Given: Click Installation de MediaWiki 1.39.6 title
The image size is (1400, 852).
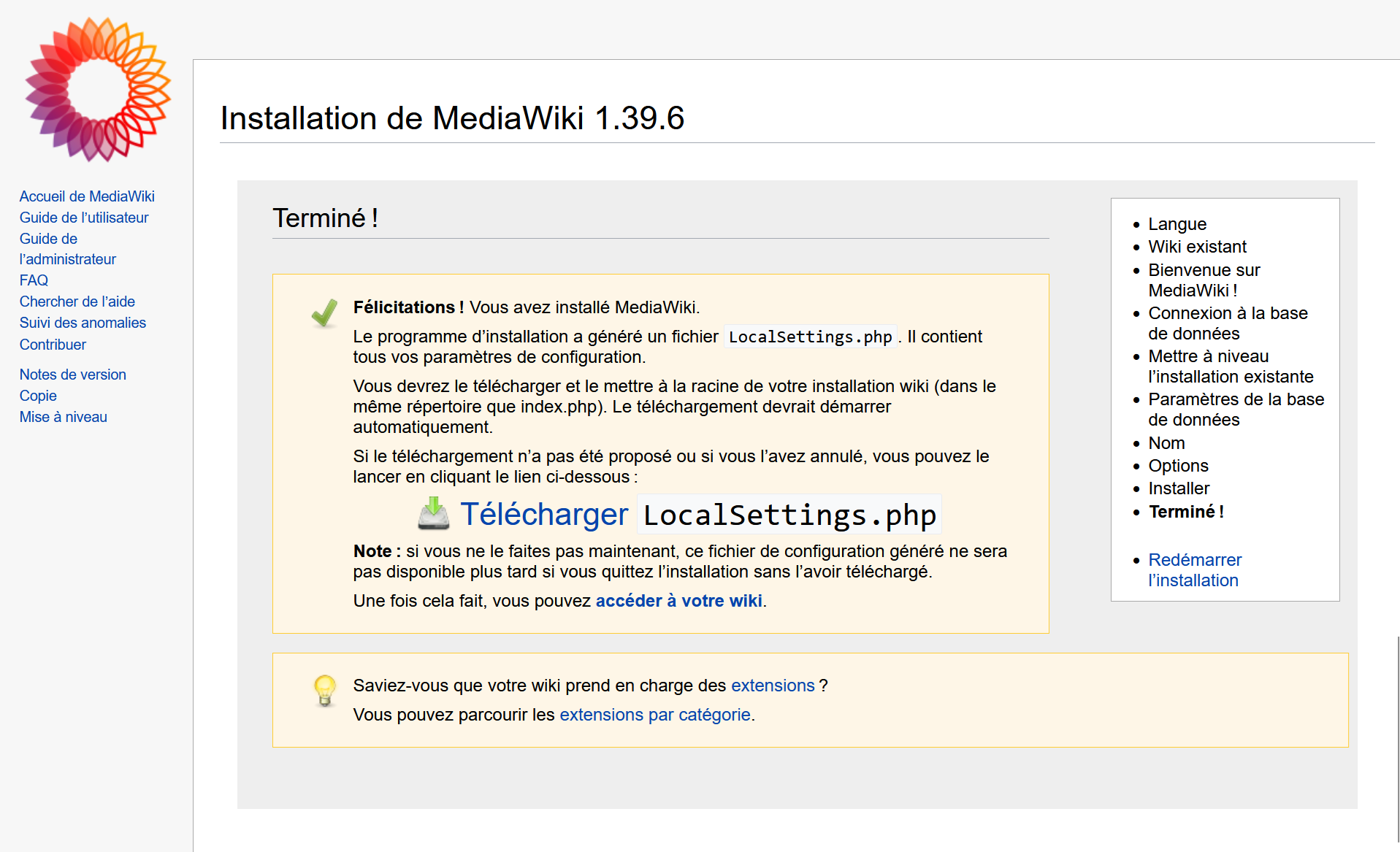Looking at the screenshot, I should [452, 118].
